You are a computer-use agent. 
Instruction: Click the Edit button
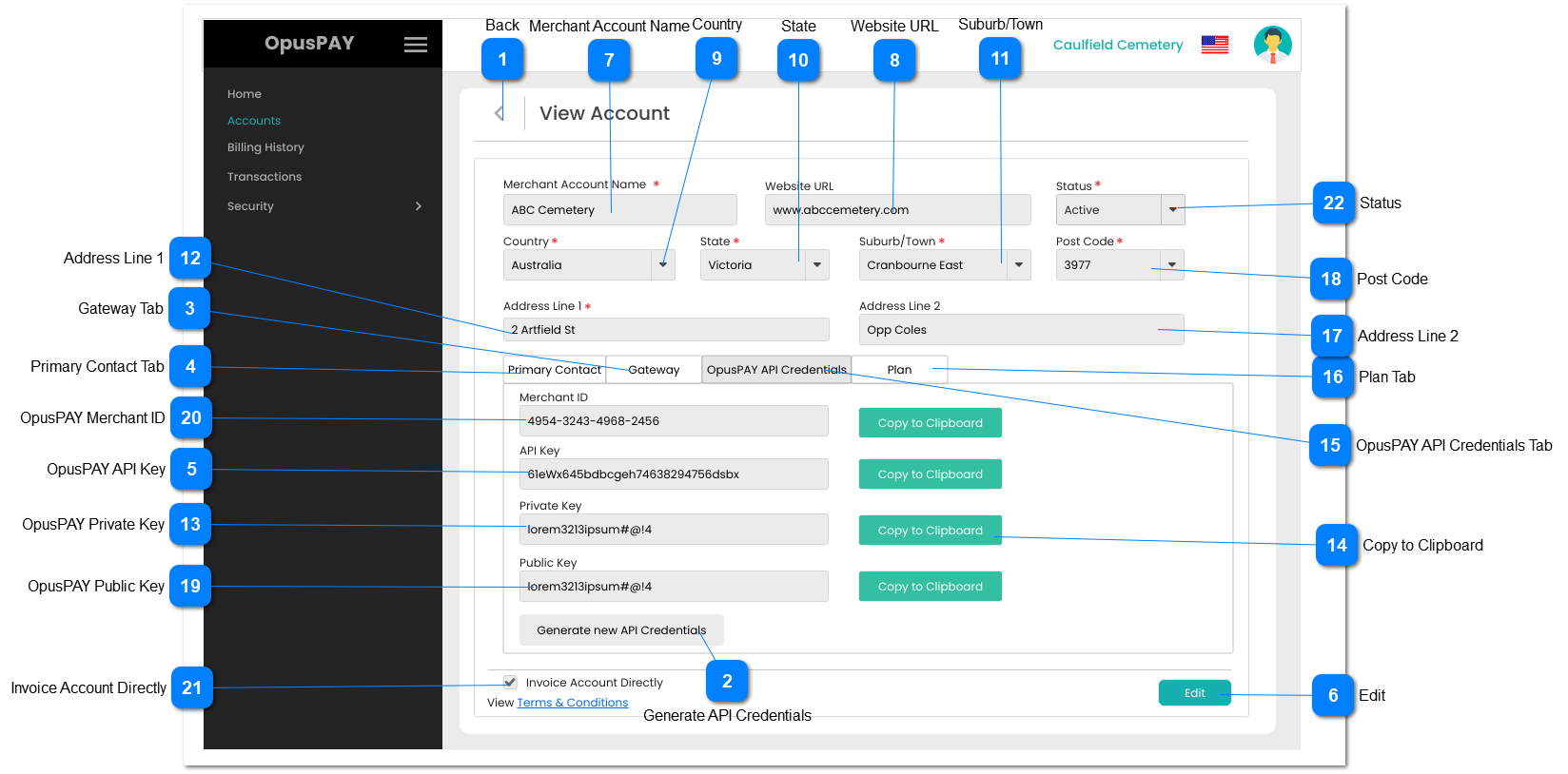point(1194,693)
